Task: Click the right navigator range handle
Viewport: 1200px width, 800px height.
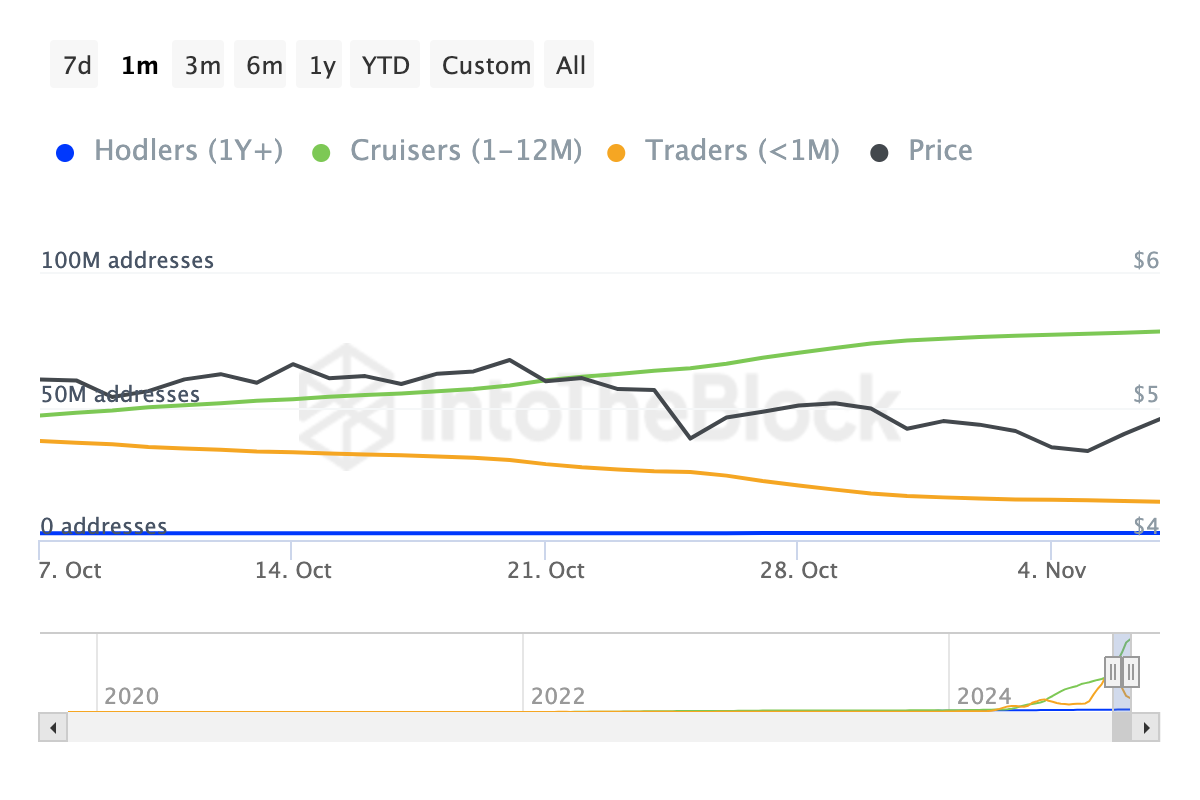Action: [x=1131, y=671]
